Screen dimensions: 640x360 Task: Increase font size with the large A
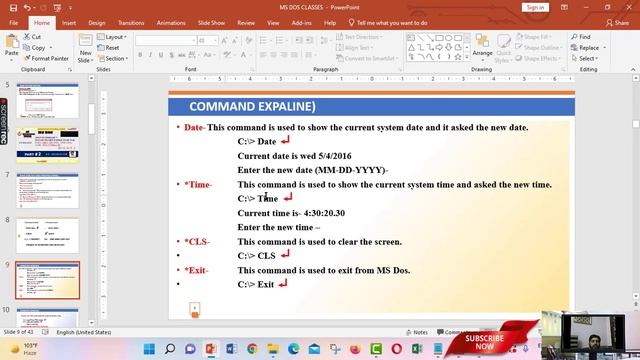pyautogui.click(x=224, y=40)
